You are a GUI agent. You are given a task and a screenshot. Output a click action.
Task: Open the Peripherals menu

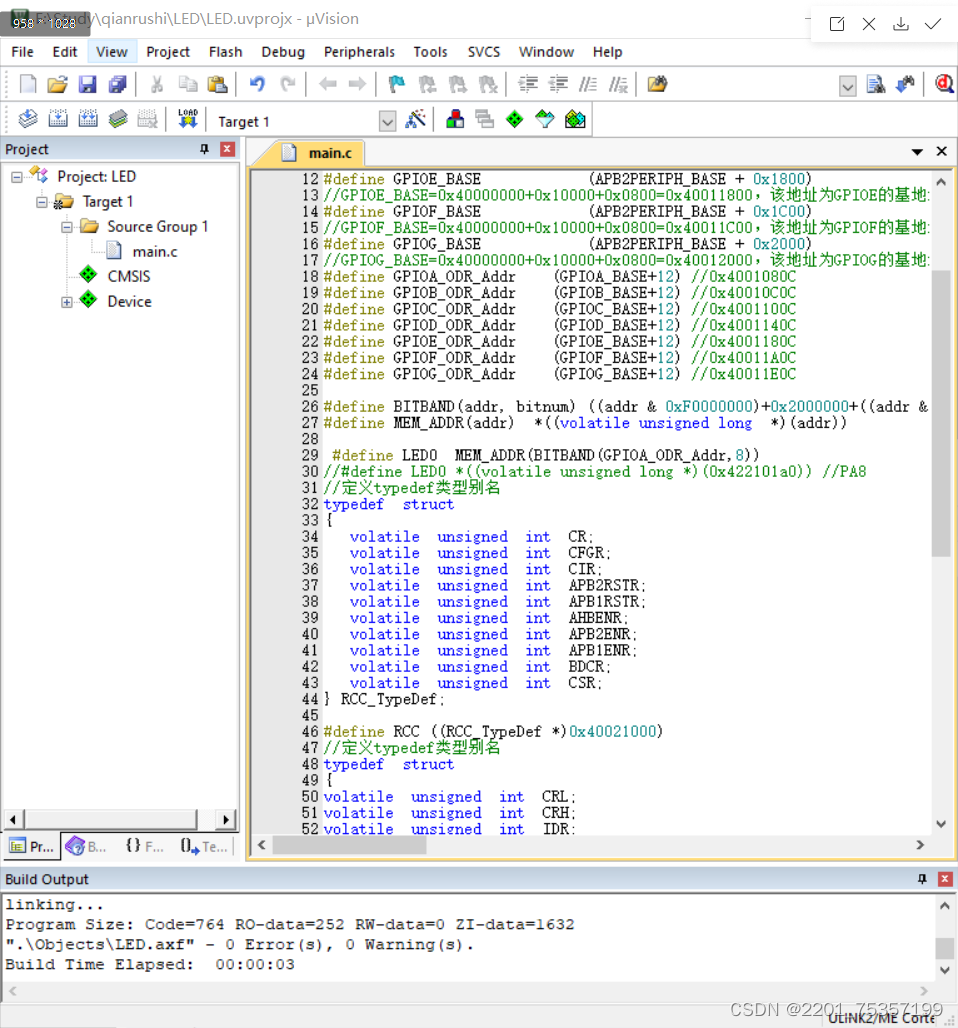point(359,52)
